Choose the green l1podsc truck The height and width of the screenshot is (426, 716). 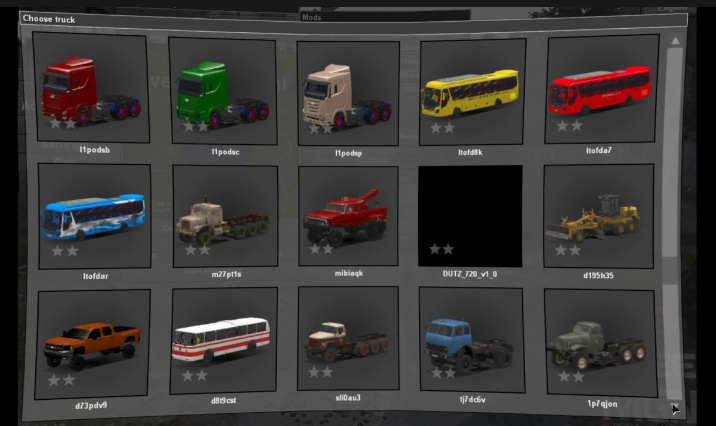coord(223,91)
